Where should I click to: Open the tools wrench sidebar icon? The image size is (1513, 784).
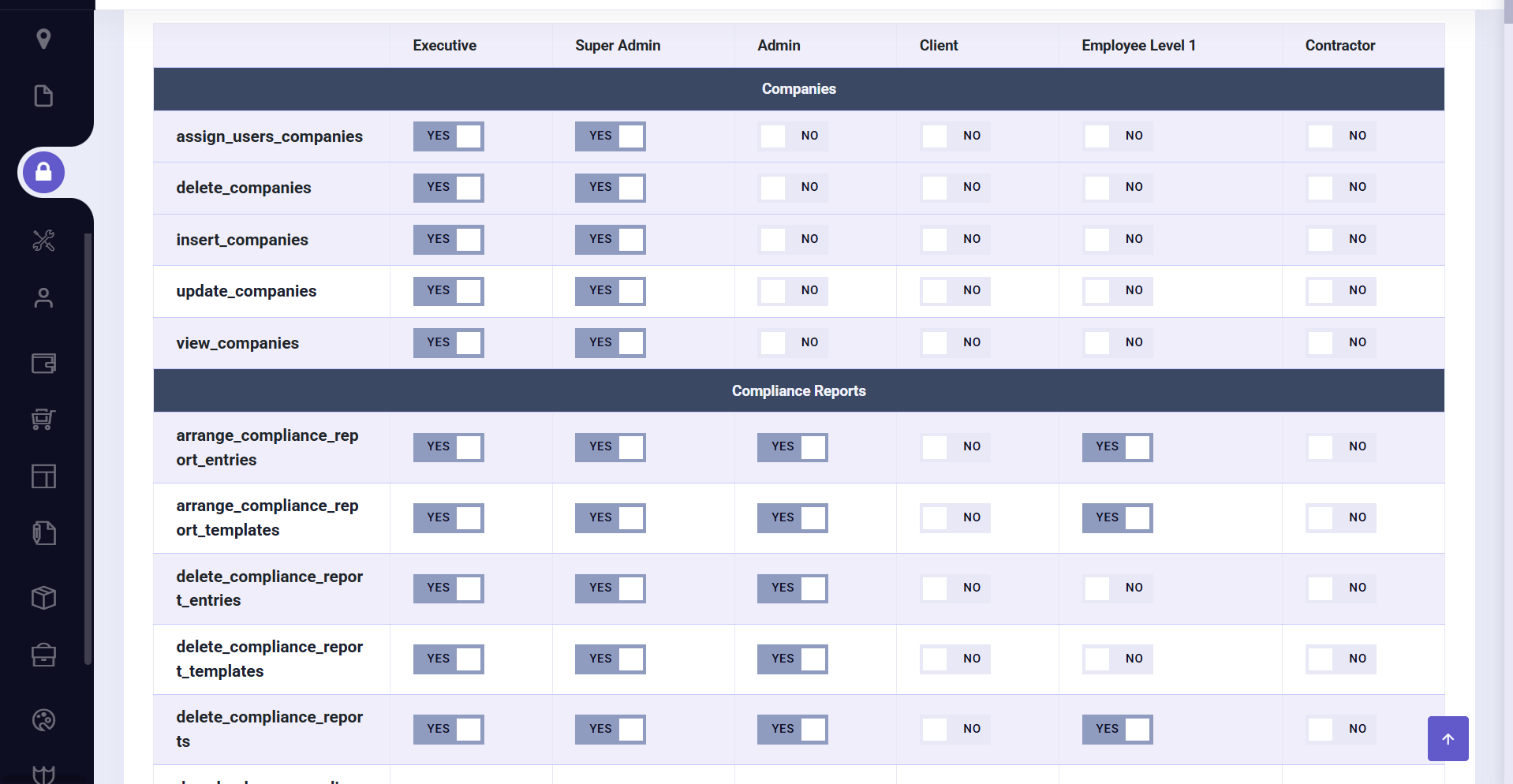[43, 241]
